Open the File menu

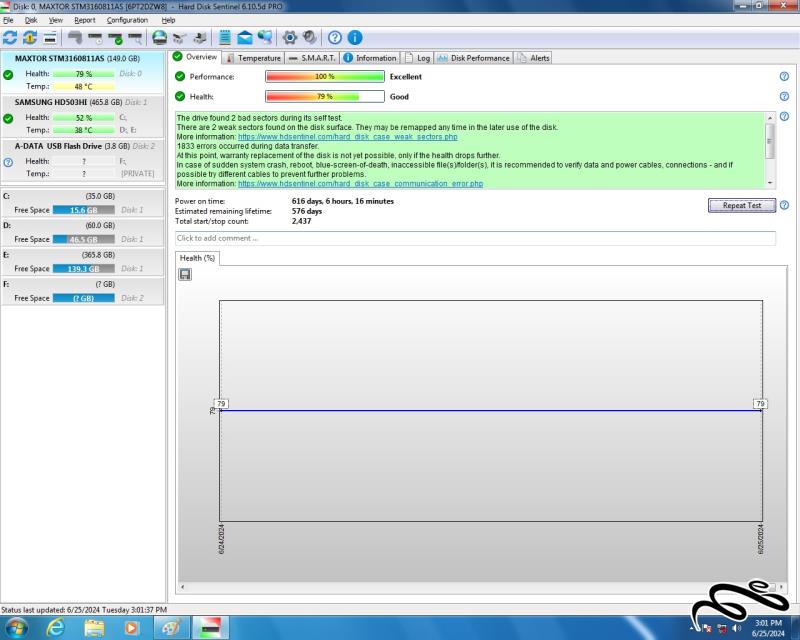coord(8,20)
